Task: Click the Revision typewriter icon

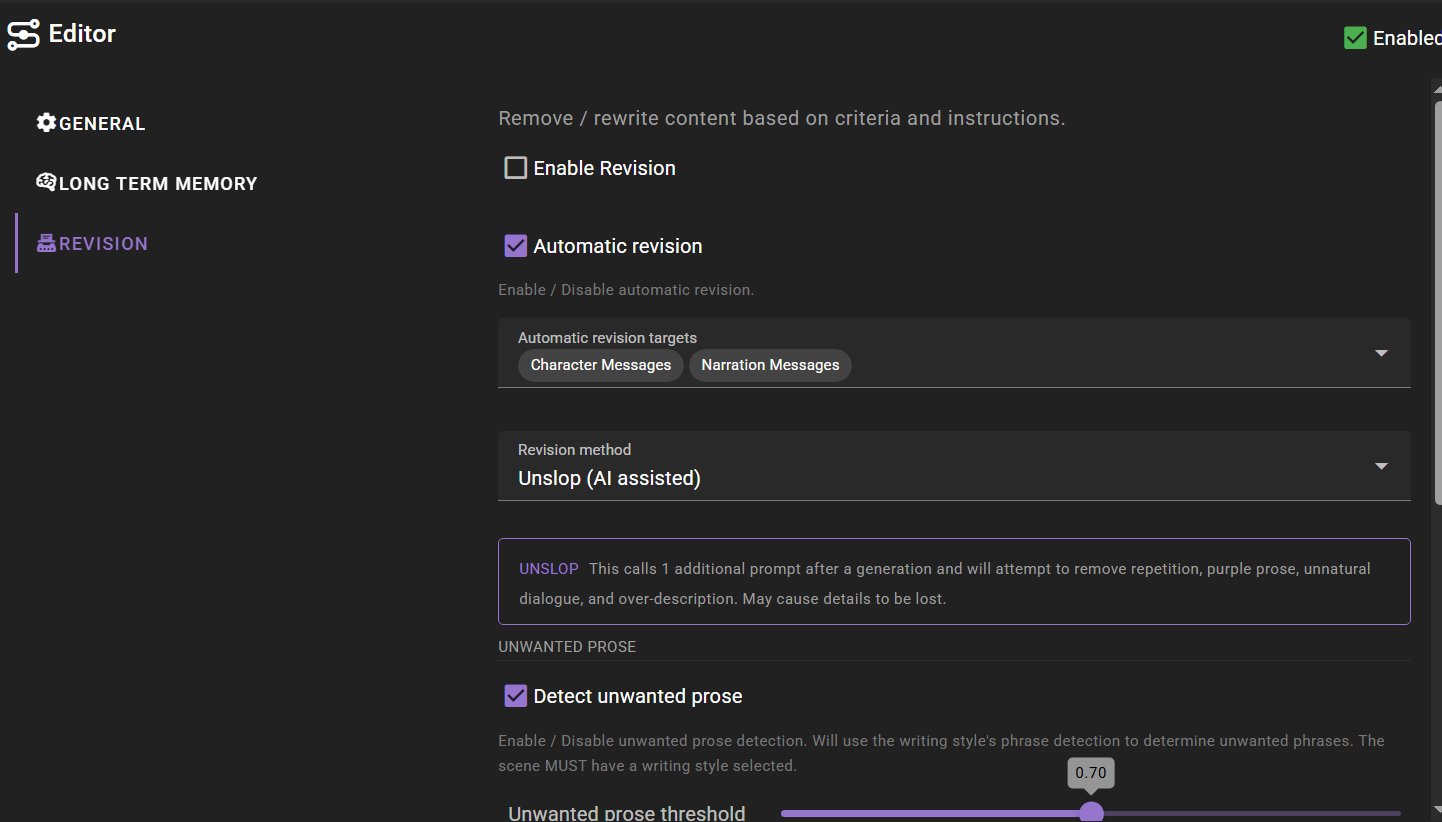Action: (x=46, y=243)
